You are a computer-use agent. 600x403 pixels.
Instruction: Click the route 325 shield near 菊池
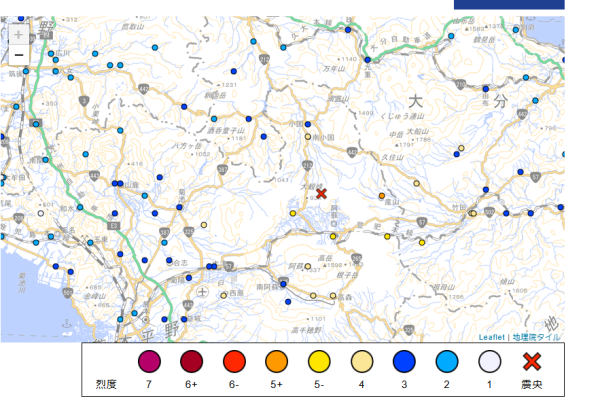click(x=189, y=232)
